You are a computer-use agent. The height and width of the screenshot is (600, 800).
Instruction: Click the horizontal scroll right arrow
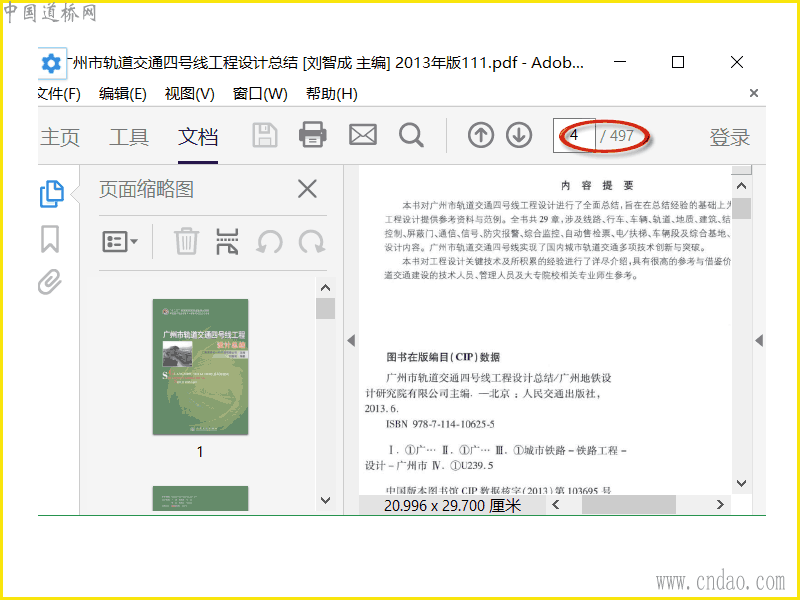click(x=720, y=505)
